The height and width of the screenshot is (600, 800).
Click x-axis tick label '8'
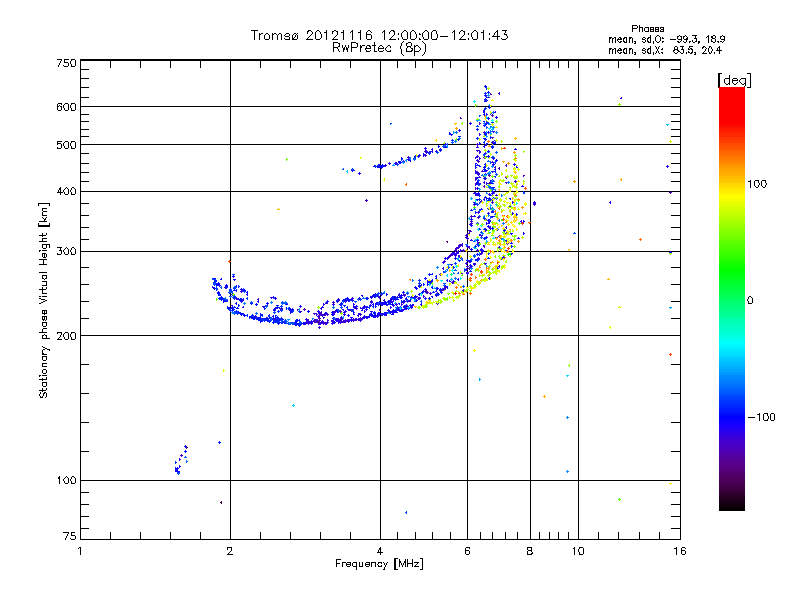[530, 551]
